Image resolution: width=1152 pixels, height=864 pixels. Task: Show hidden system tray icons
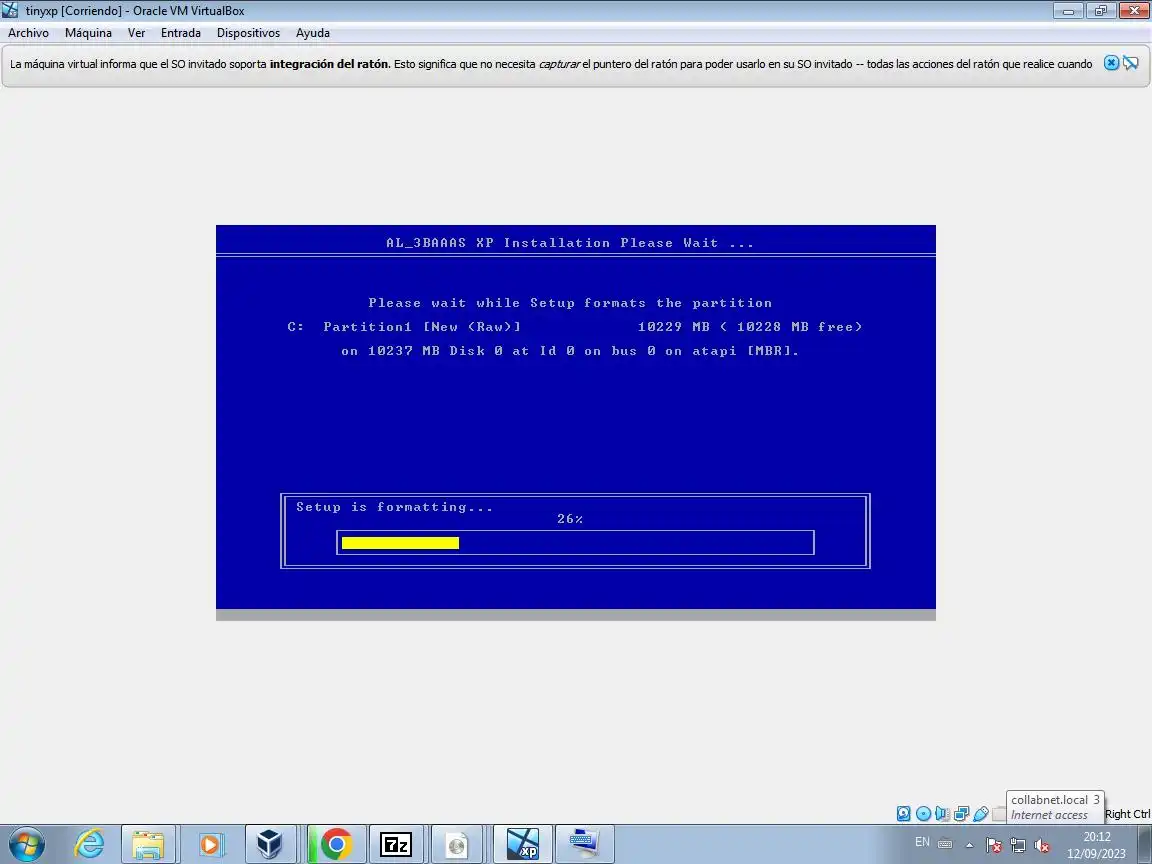tap(969, 845)
